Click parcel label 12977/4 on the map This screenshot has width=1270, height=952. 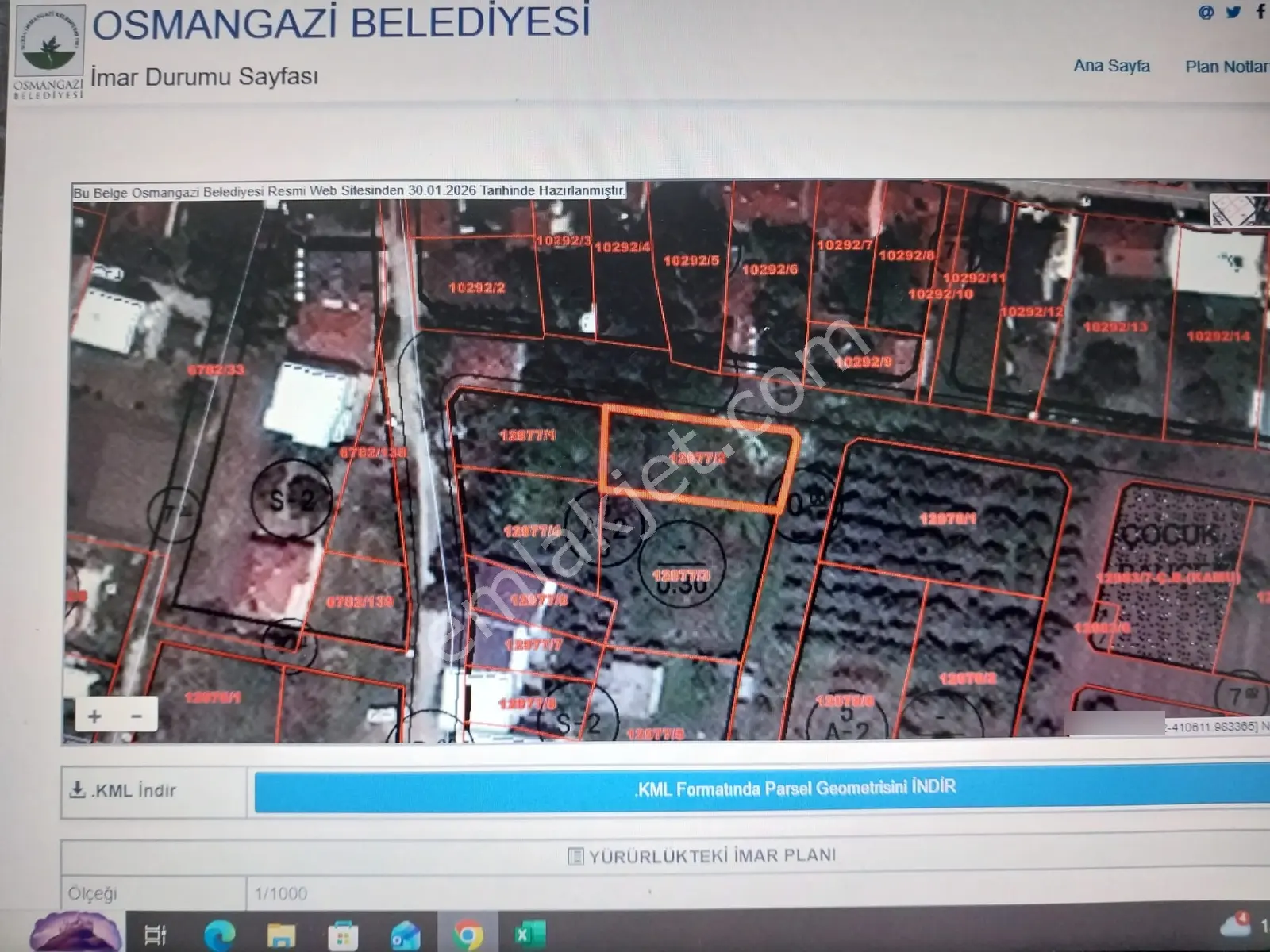pos(533,530)
